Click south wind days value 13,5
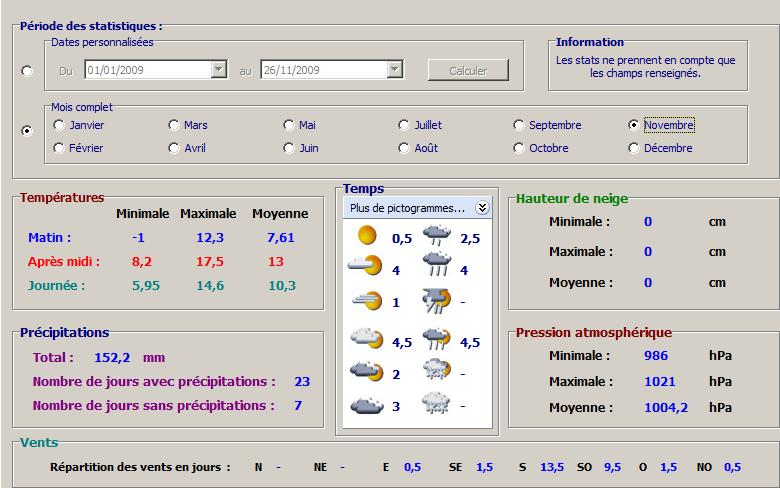 [552, 468]
